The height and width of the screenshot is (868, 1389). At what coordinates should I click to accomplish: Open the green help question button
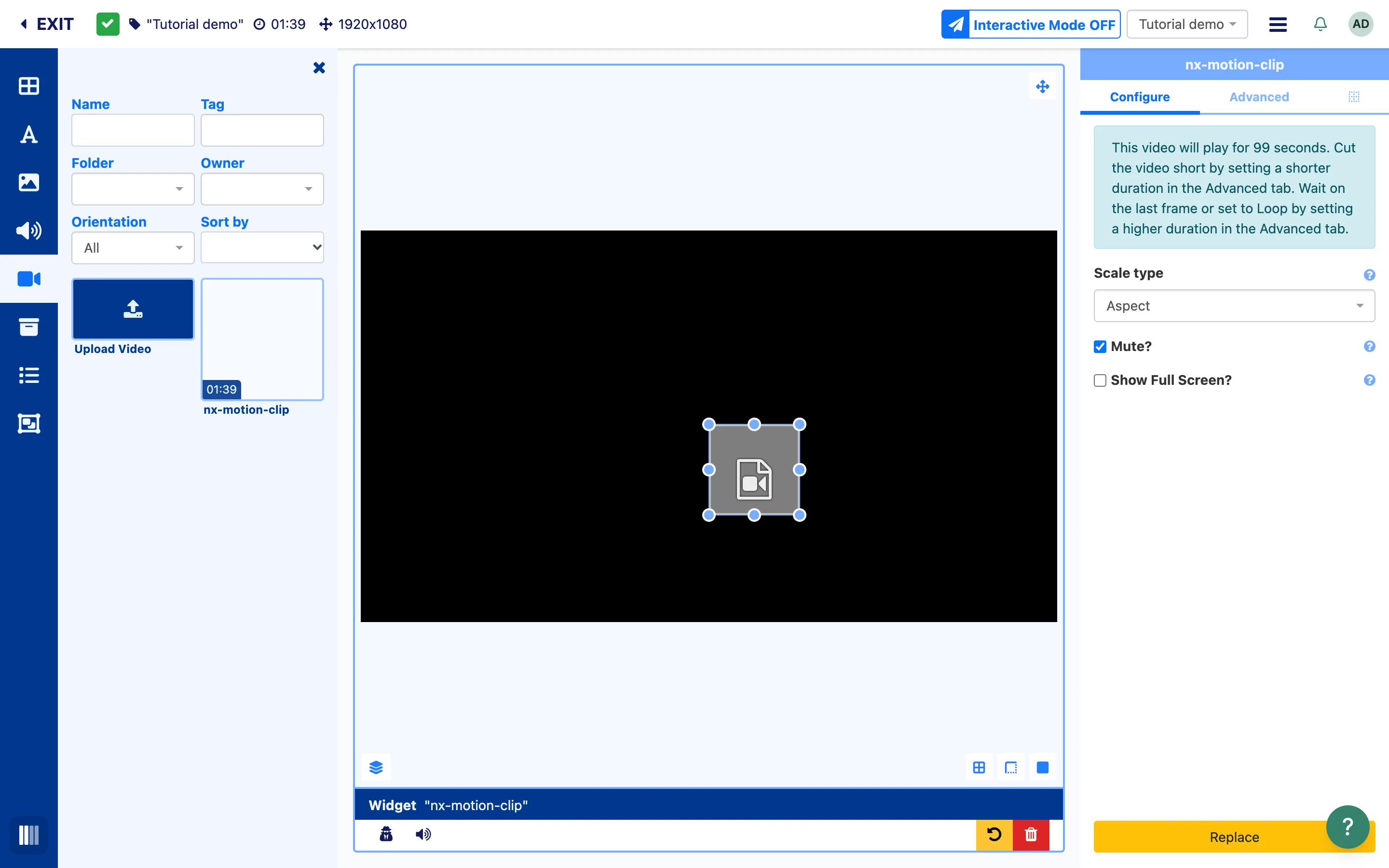pos(1348,827)
